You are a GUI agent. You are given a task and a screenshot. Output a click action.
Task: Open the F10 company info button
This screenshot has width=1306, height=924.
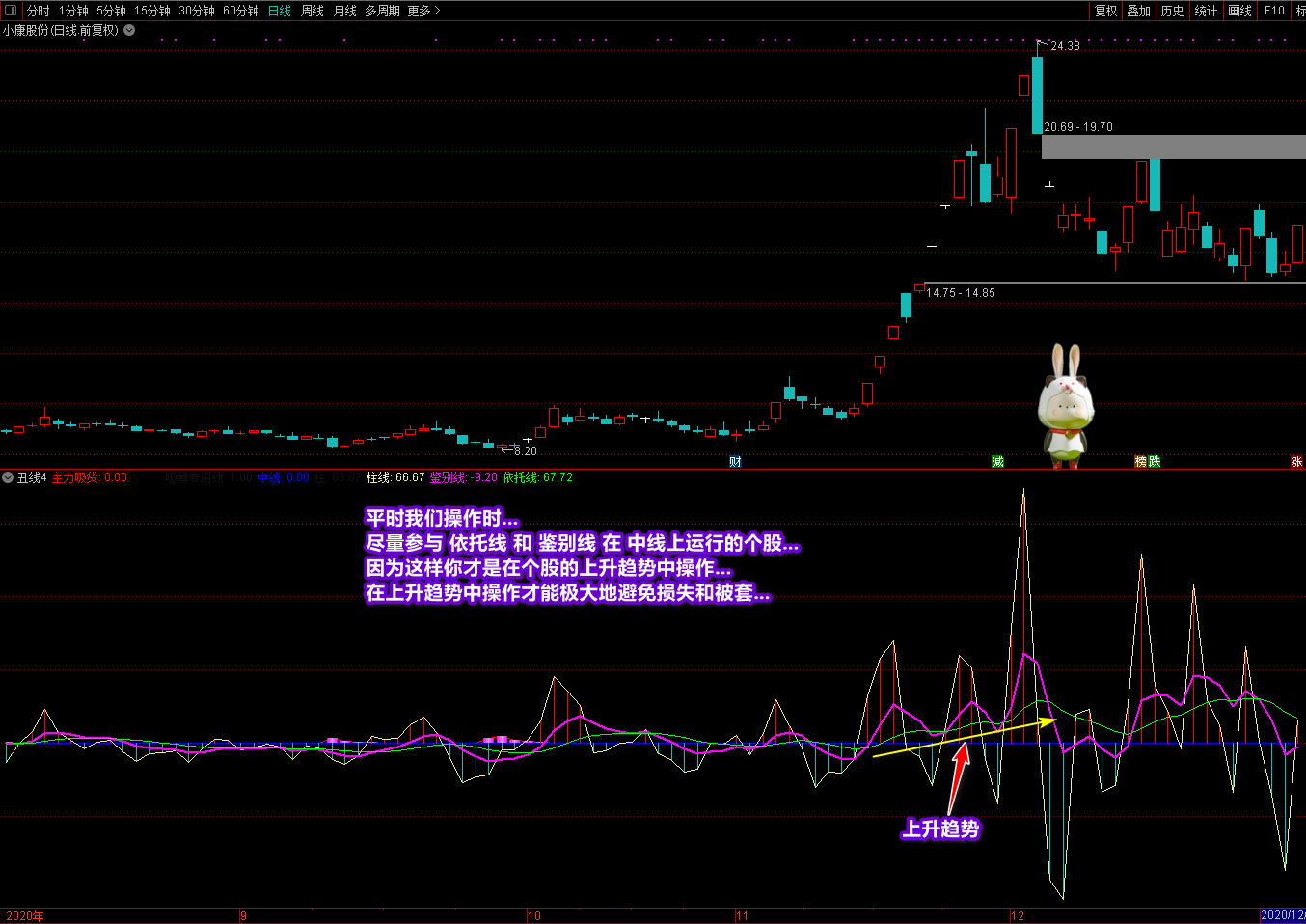click(1274, 11)
